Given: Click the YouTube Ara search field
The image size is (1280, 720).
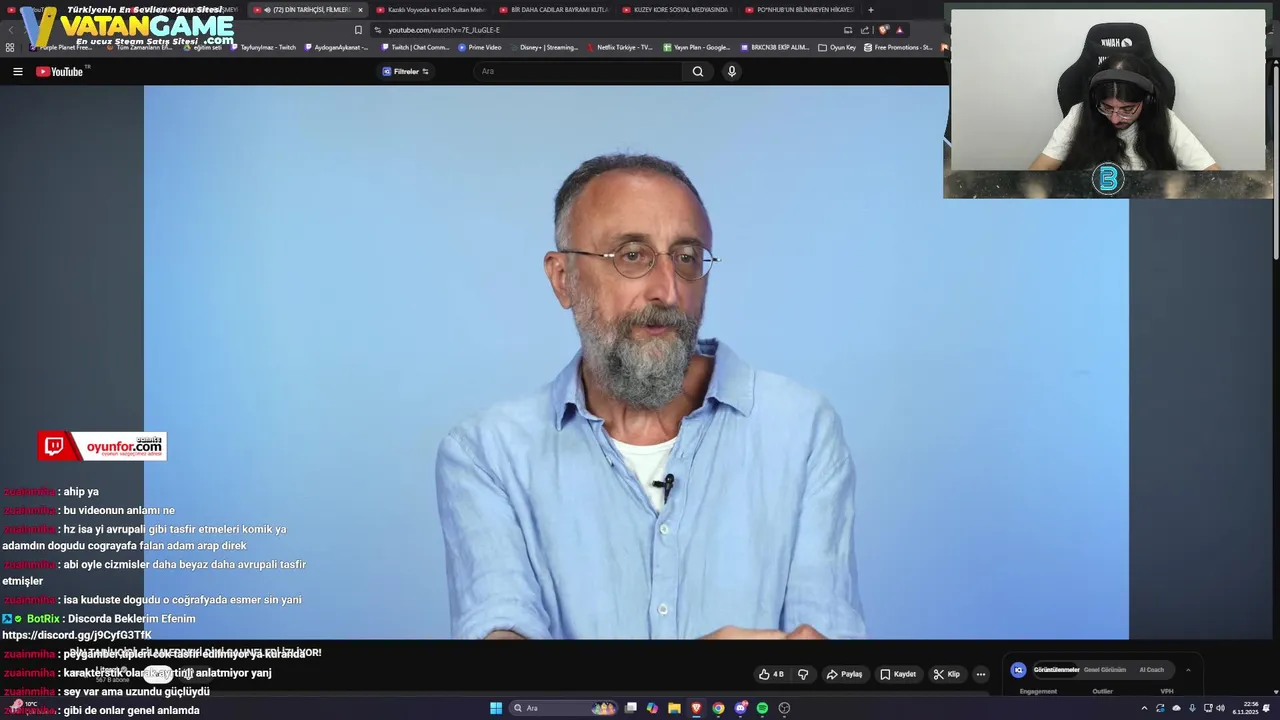Looking at the screenshot, I should 578,71.
